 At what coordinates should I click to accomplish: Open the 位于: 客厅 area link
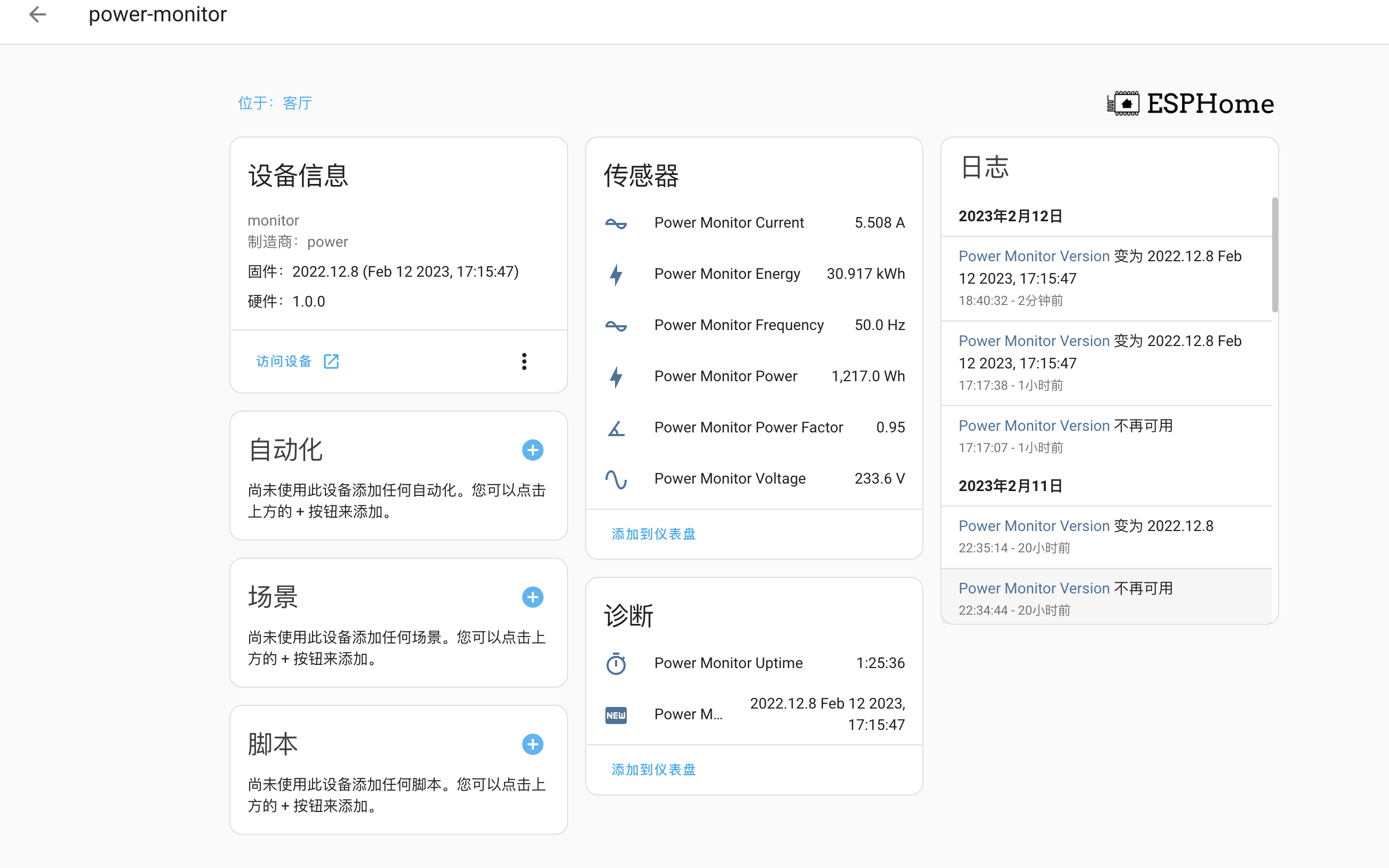(x=275, y=103)
